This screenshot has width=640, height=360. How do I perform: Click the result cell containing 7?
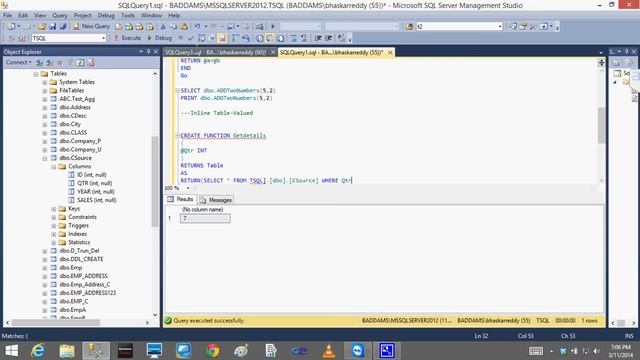pyautogui.click(x=205, y=218)
